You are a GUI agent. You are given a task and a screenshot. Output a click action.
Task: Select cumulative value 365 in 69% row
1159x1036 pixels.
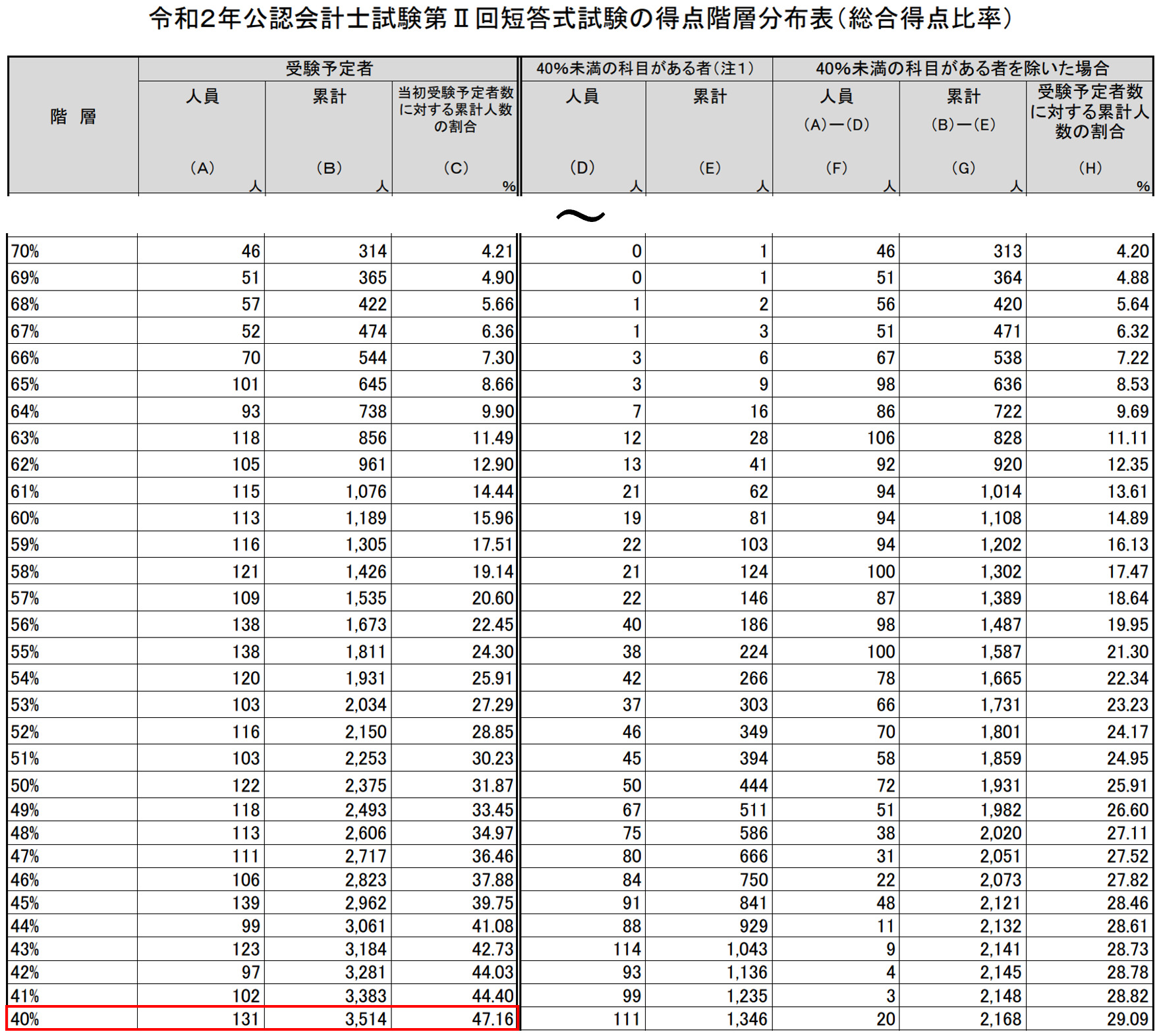tap(372, 278)
